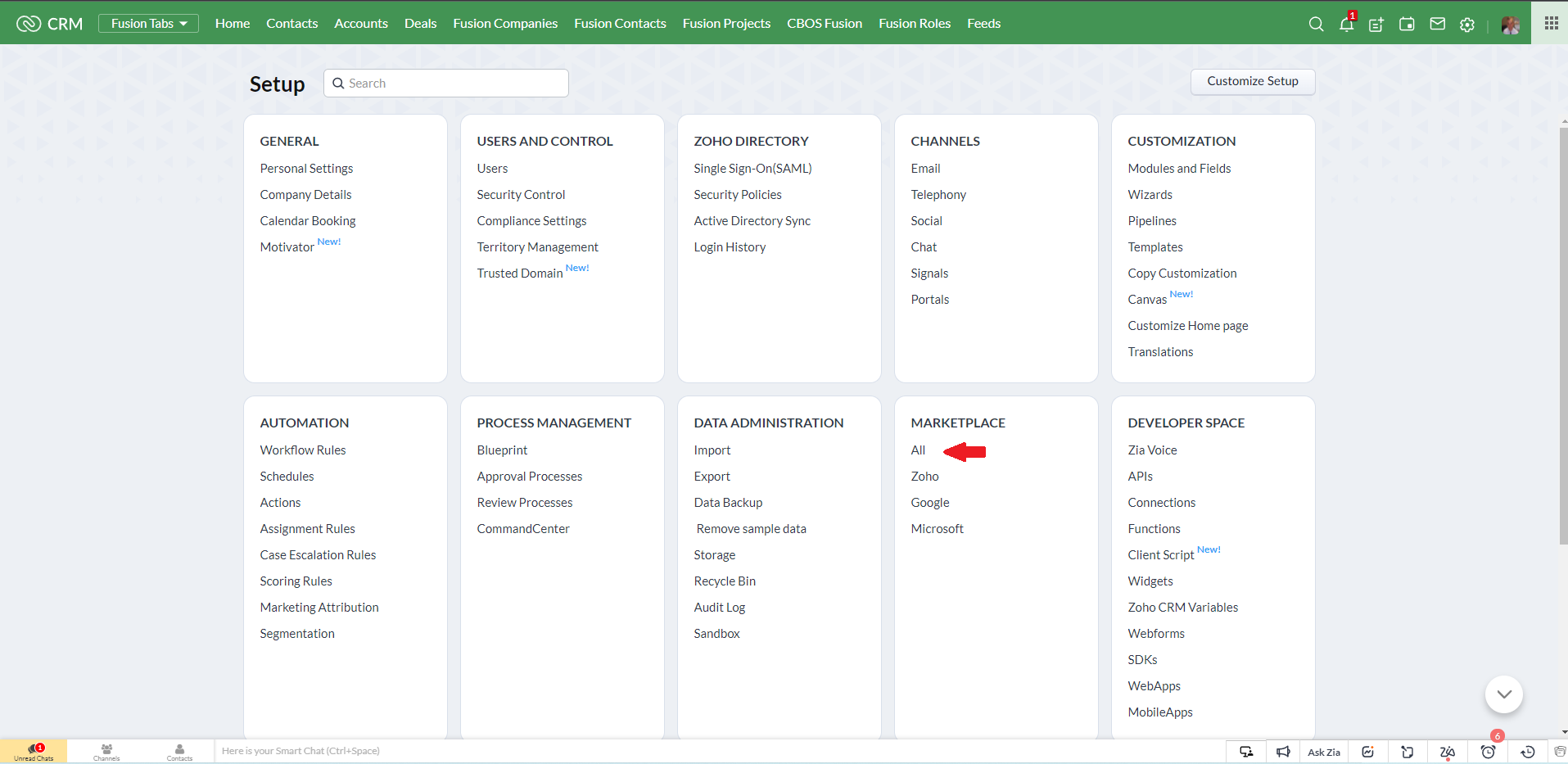Open Sandbox under Data Administration

716,634
